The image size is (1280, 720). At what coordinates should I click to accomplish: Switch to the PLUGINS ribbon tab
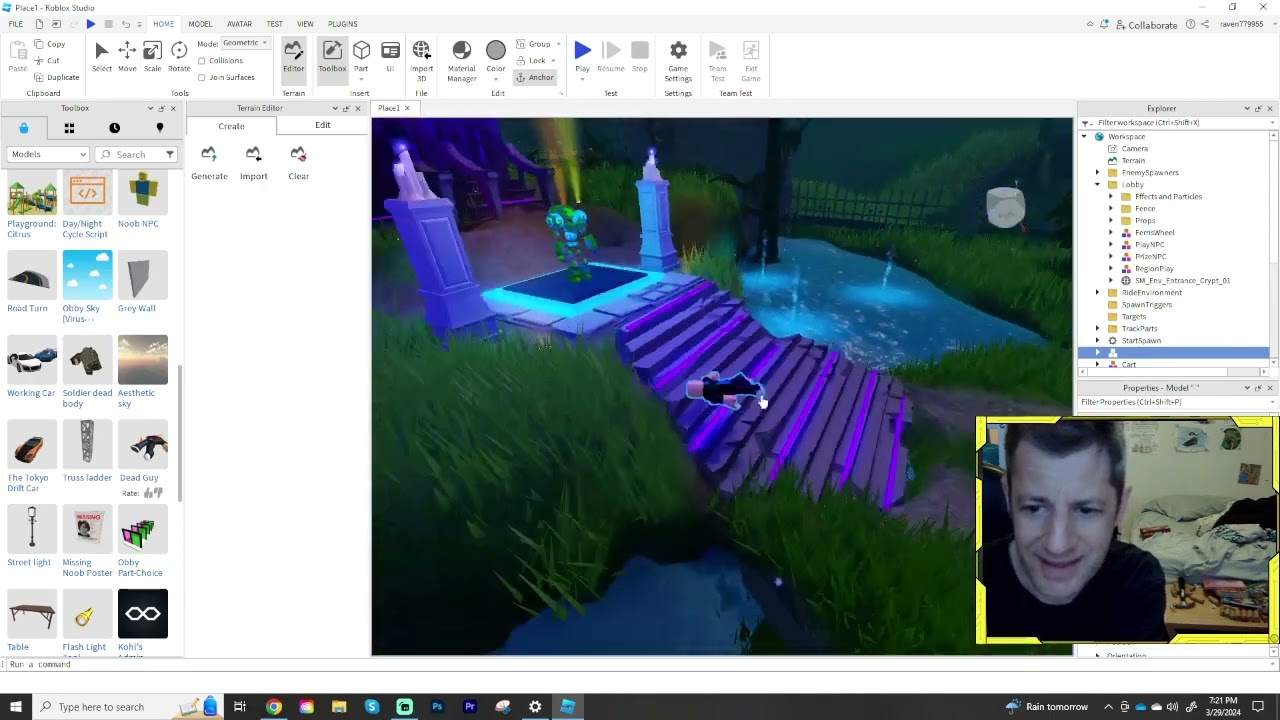pyautogui.click(x=343, y=23)
